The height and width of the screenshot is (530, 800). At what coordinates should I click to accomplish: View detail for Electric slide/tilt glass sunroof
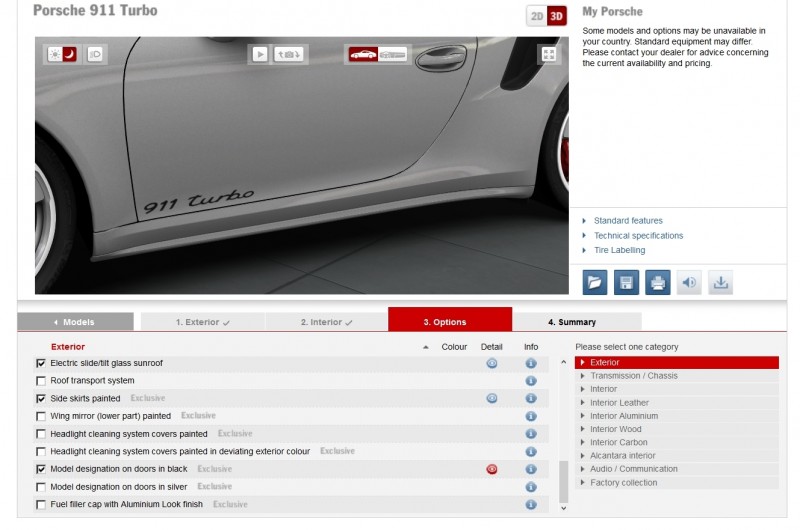click(492, 363)
